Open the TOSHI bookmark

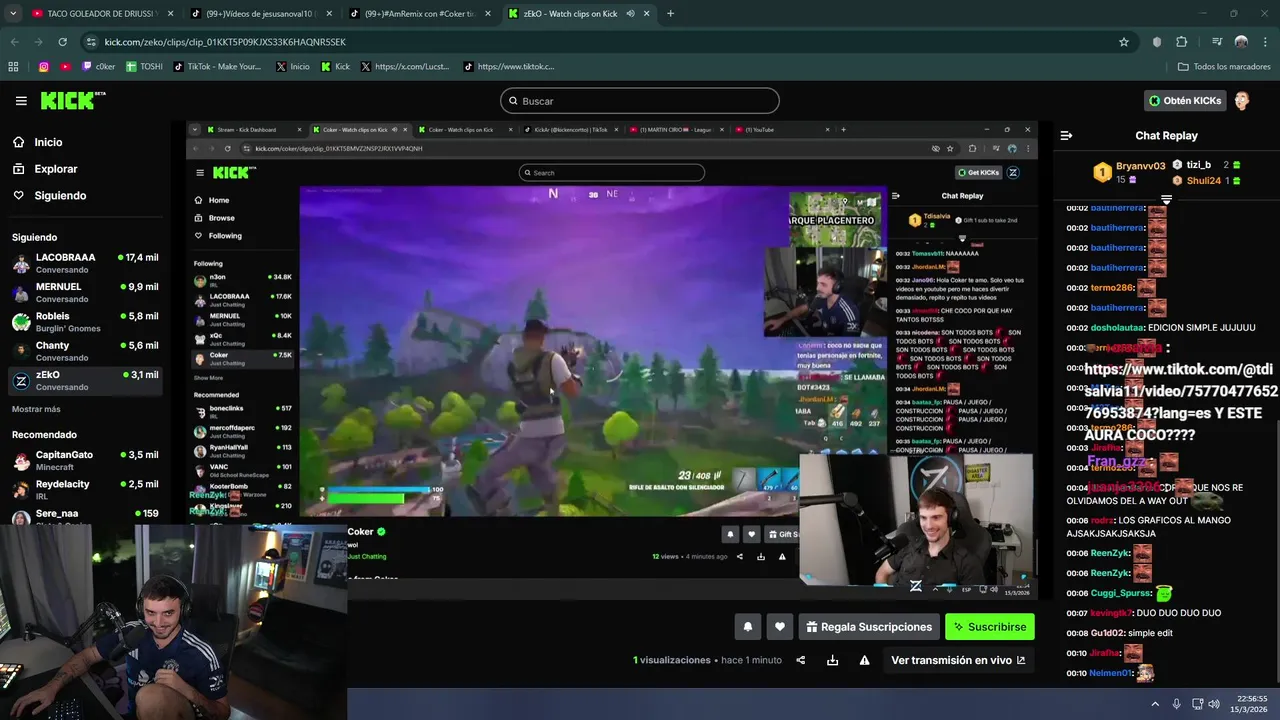(144, 67)
